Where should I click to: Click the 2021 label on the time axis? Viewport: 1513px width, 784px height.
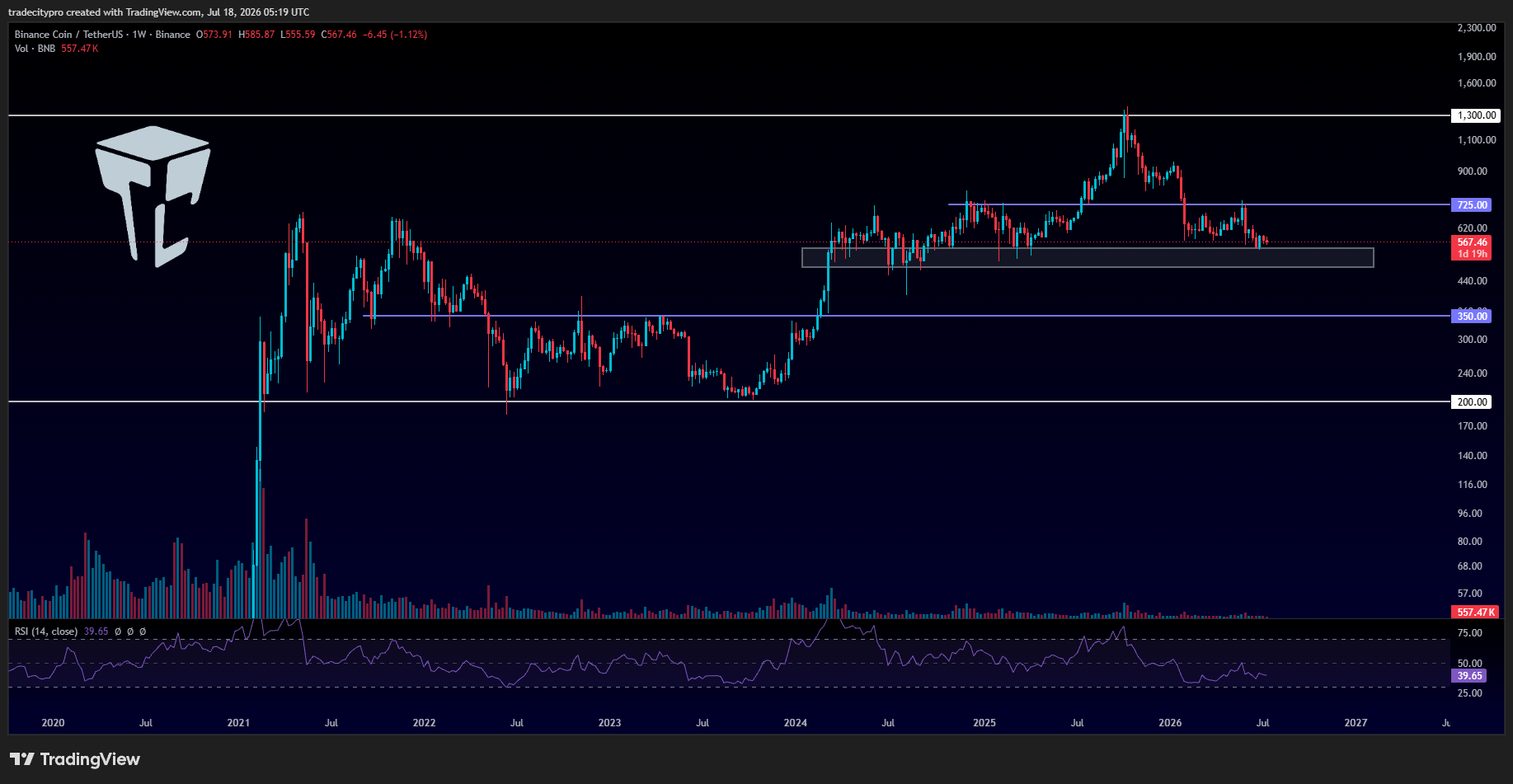click(x=238, y=723)
